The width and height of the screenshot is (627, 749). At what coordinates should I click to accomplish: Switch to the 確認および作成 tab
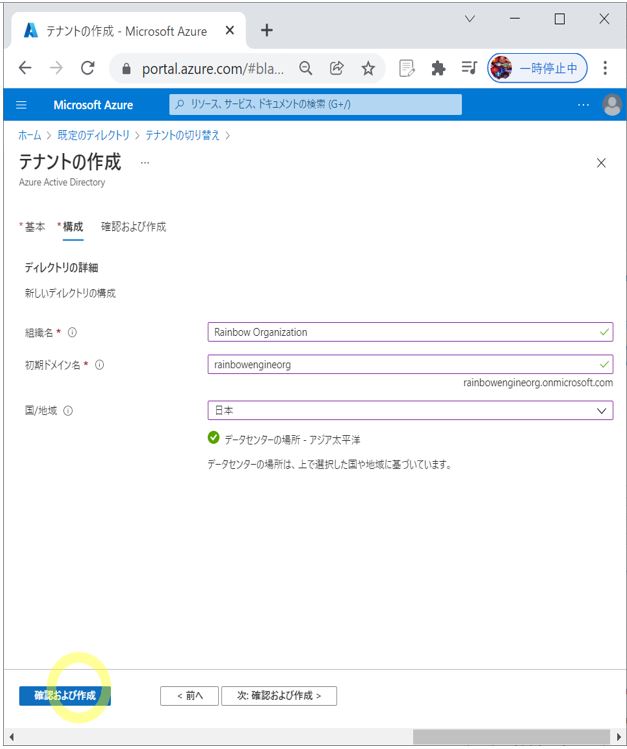[134, 227]
